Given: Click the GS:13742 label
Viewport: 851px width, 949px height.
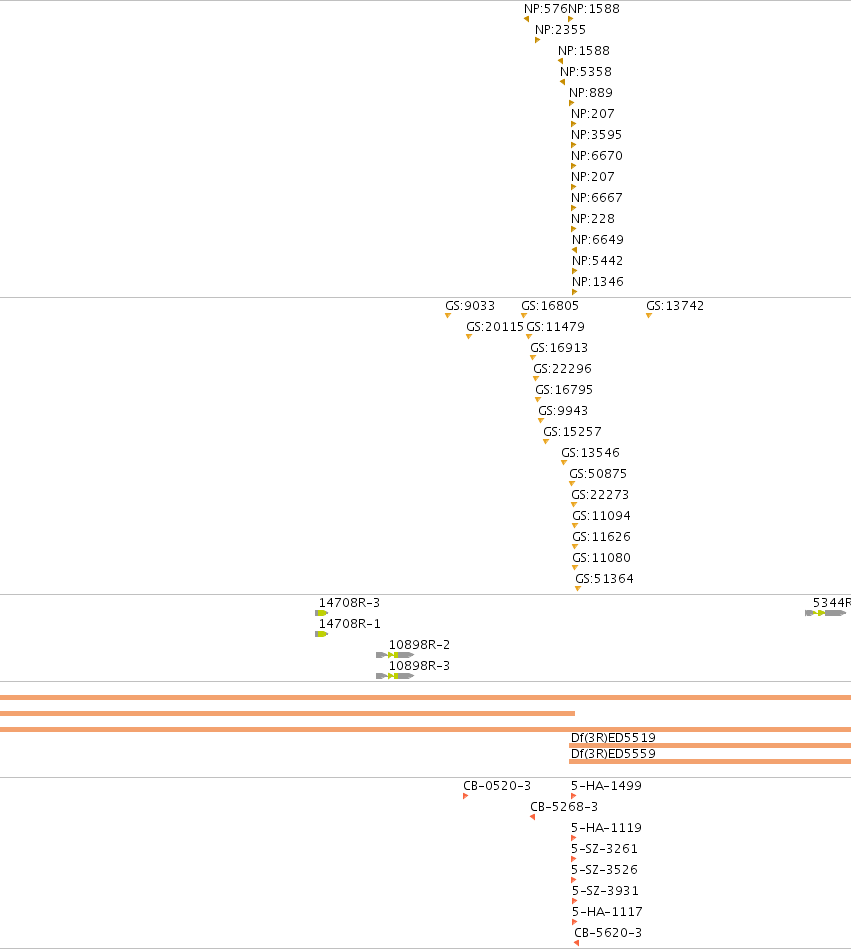Looking at the screenshot, I should coord(675,306).
